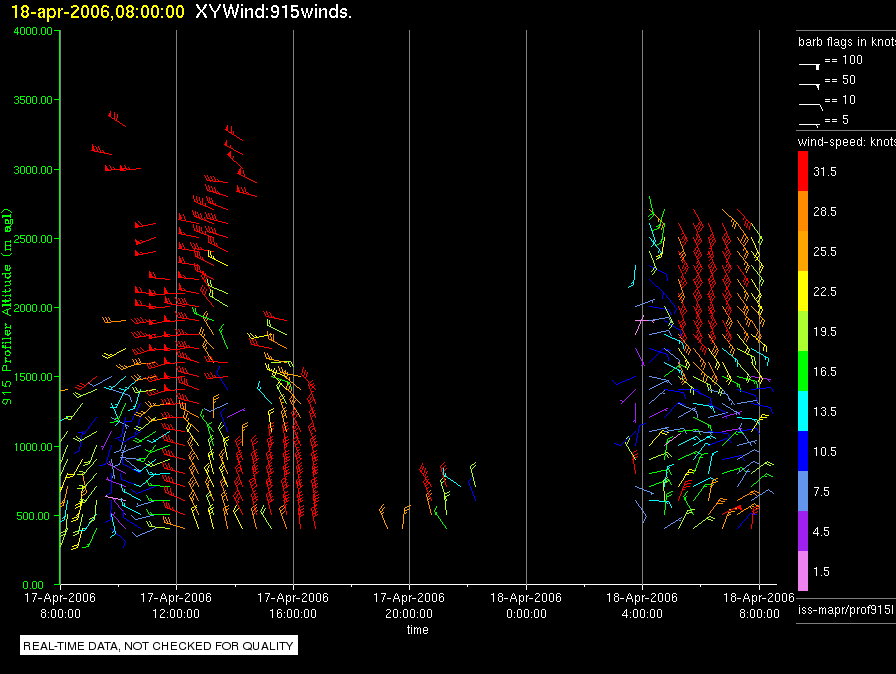Click the 100-knot barb flag legend symbol

809,66
